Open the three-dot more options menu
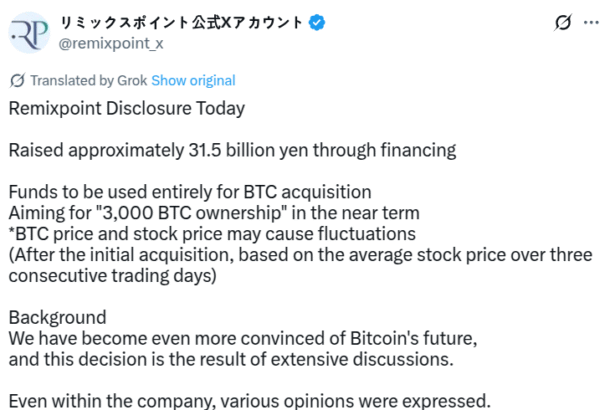 tap(597, 22)
